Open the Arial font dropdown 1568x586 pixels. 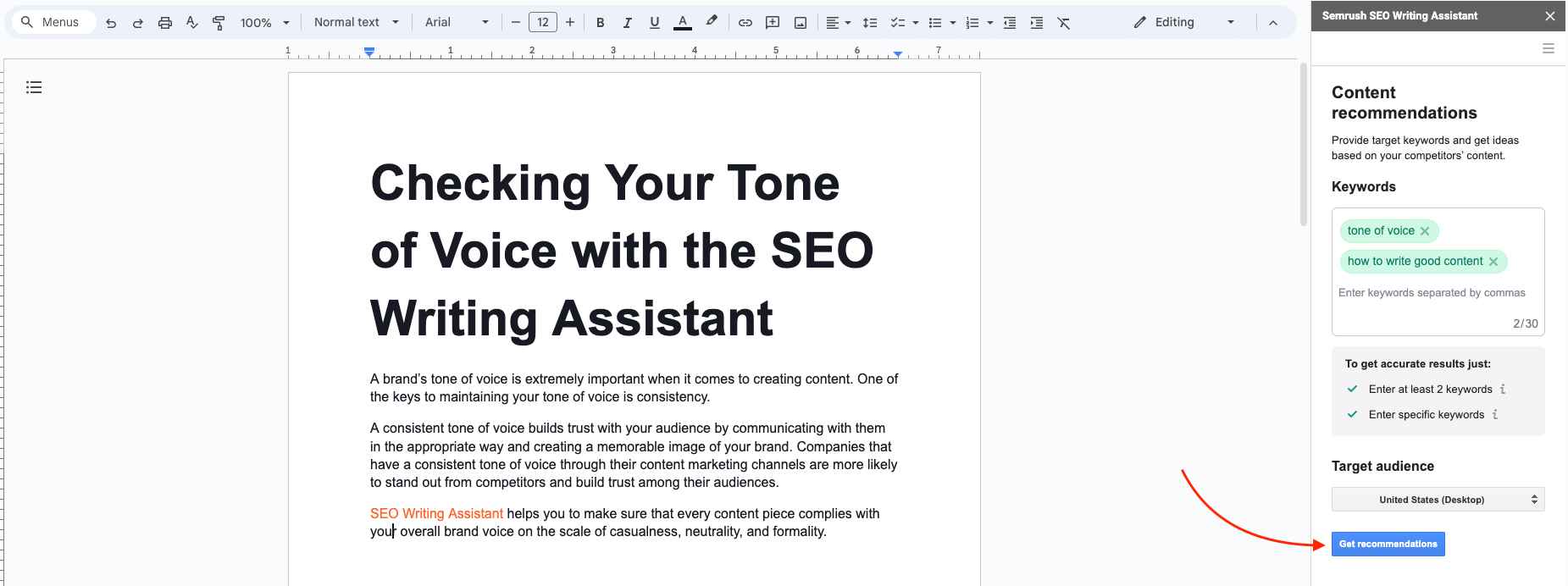[457, 22]
